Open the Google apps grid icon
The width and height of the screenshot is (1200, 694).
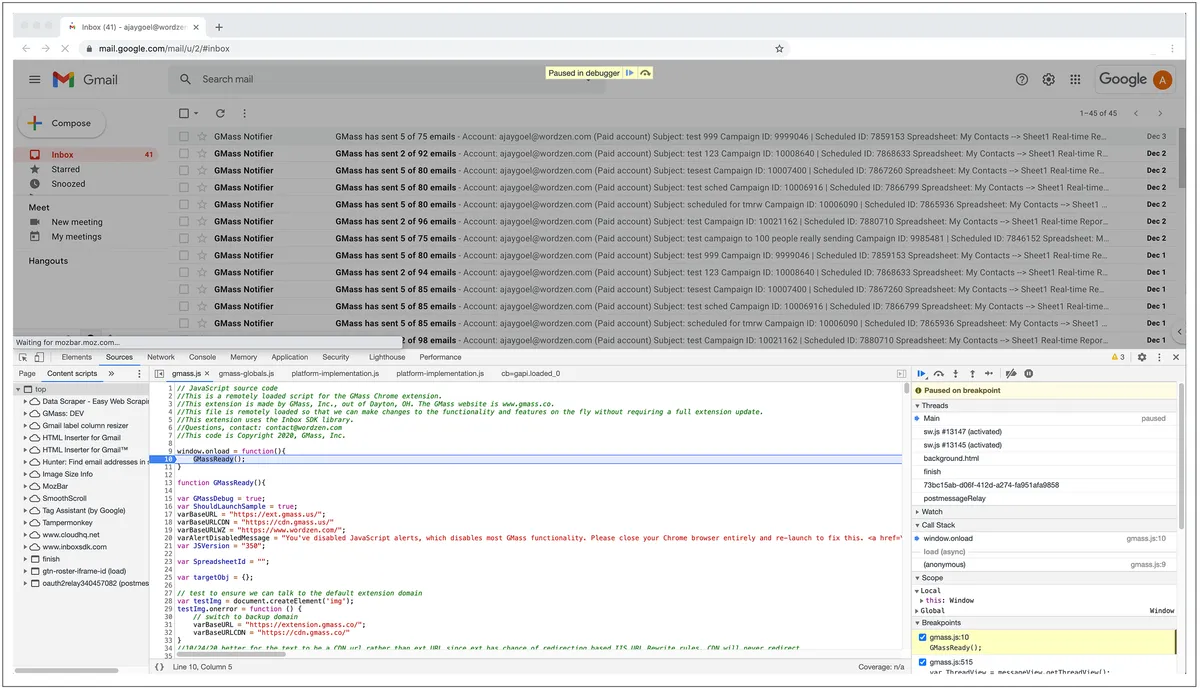pos(1076,80)
